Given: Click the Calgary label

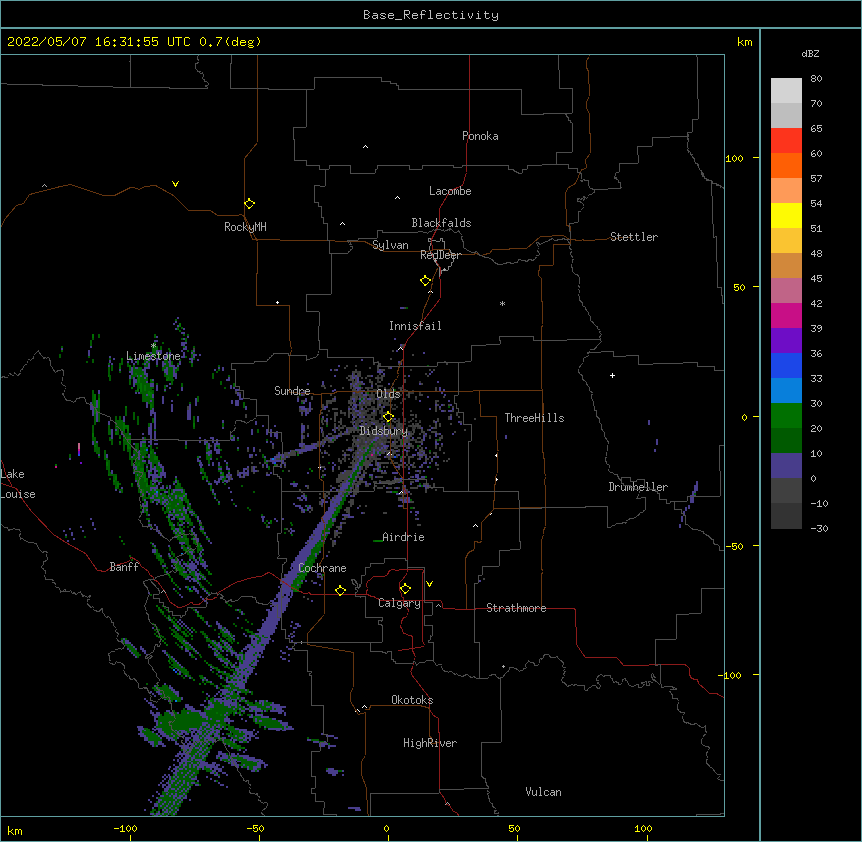Looking at the screenshot, I should pyautogui.click(x=399, y=603).
